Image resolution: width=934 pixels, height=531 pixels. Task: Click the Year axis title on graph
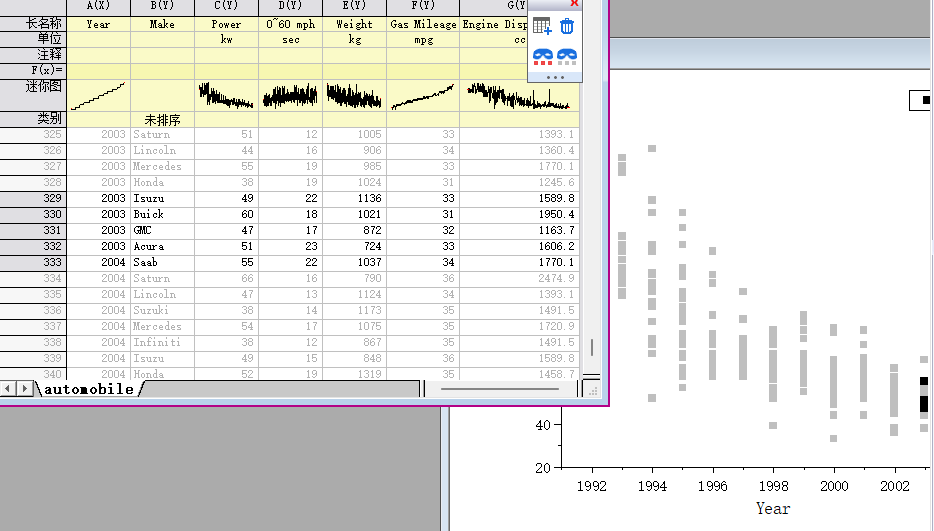click(x=772, y=508)
